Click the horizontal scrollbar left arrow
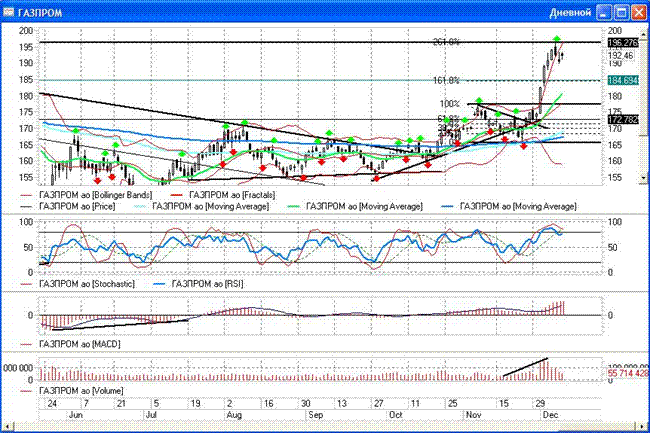Screen dimensions: 650x433 tap(6, 426)
